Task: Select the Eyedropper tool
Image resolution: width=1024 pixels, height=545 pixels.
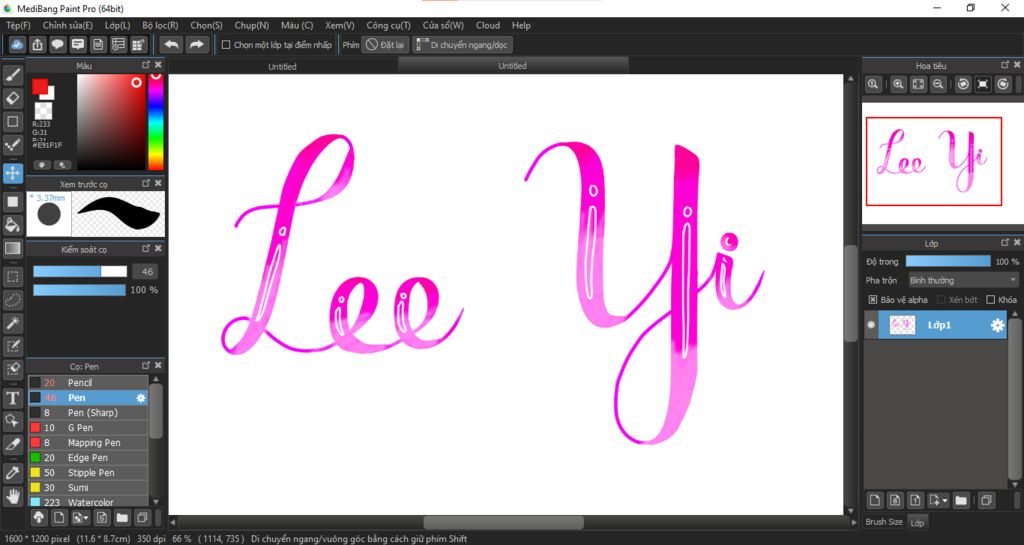Action: tap(12, 473)
